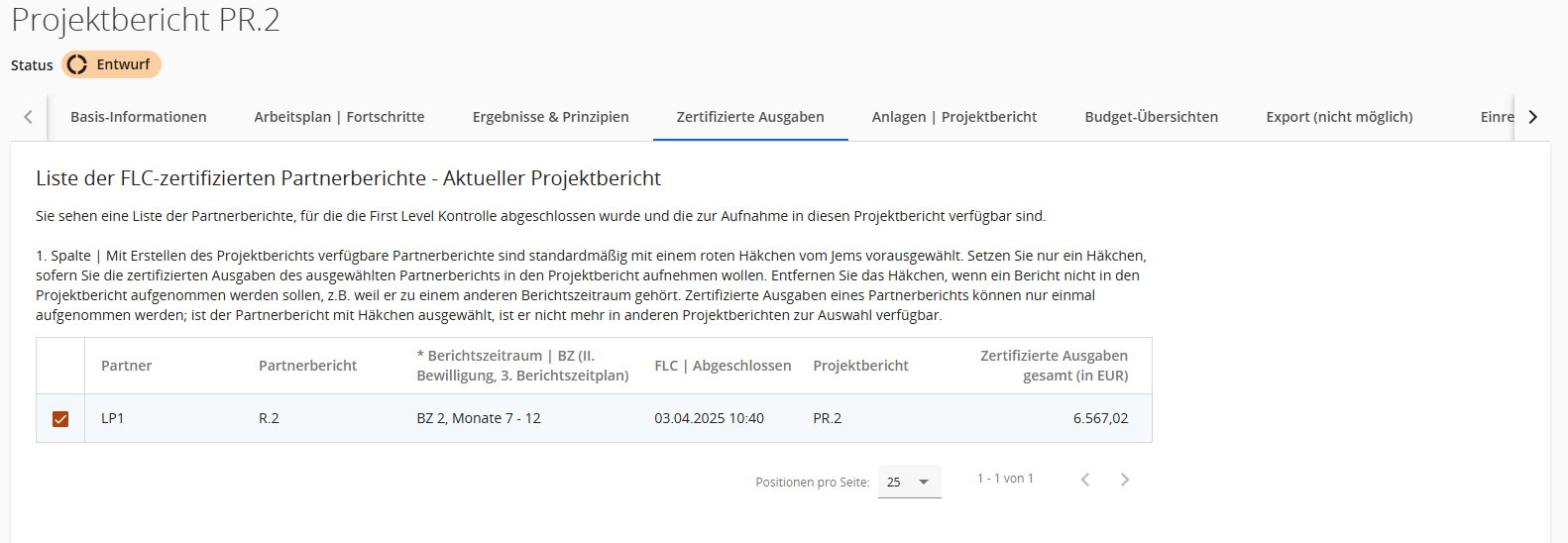Open the Budget-Übersichten tab
The image size is (1568, 543).
pos(1151,117)
